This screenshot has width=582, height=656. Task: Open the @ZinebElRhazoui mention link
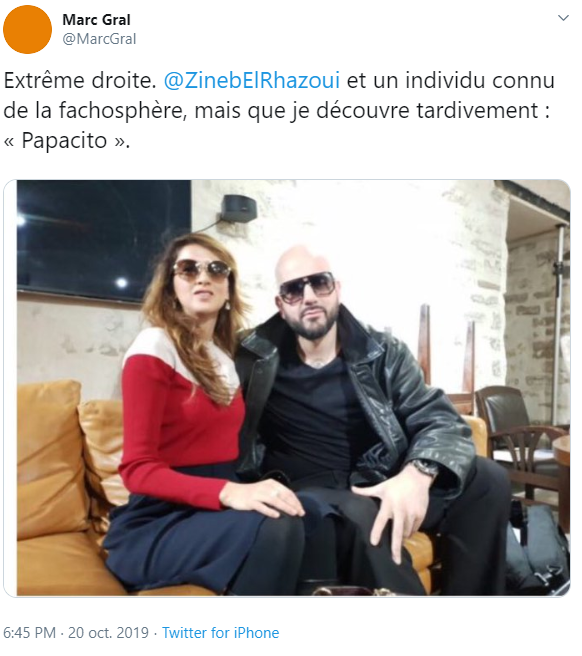pos(251,80)
